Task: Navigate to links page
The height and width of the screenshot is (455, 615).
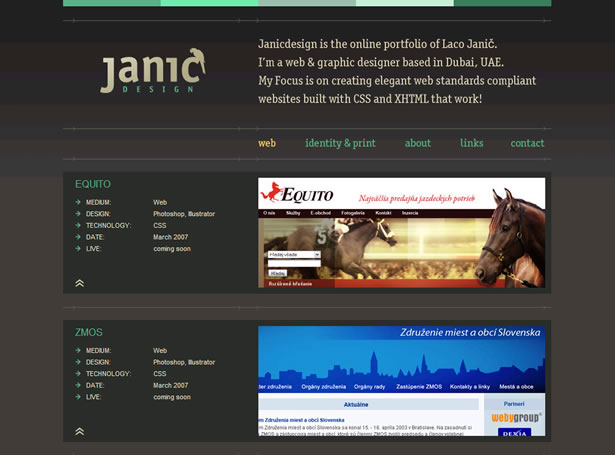Action: coord(472,143)
